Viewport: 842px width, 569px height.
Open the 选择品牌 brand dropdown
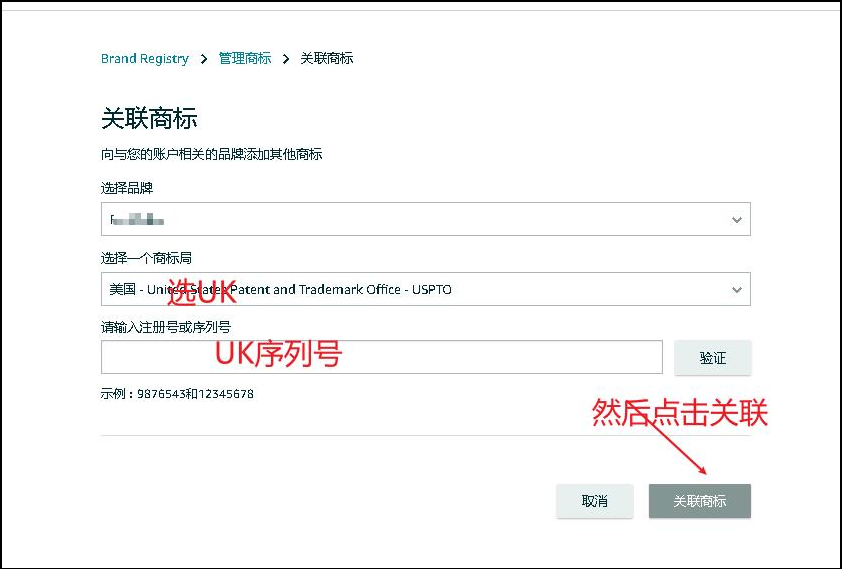click(425, 219)
